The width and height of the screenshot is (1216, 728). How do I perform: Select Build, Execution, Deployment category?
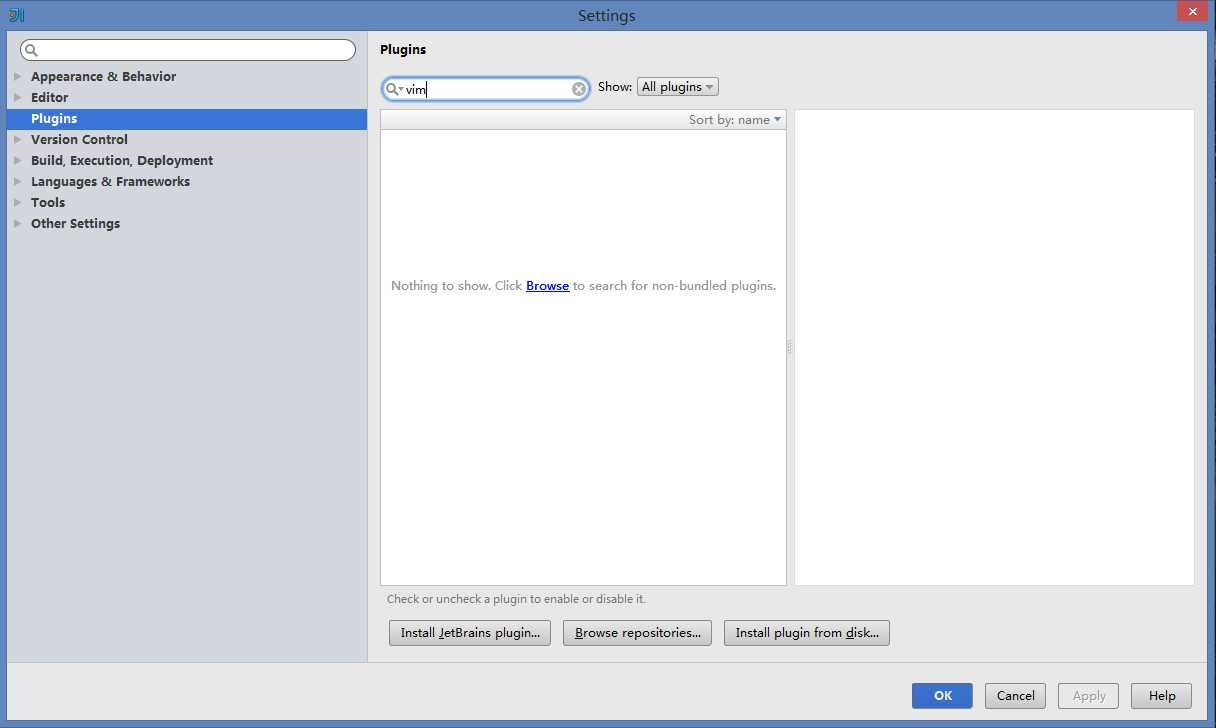[x=122, y=160]
